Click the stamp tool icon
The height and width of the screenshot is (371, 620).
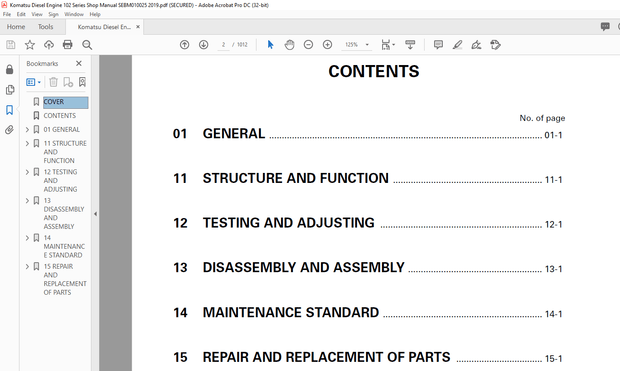tap(495, 45)
